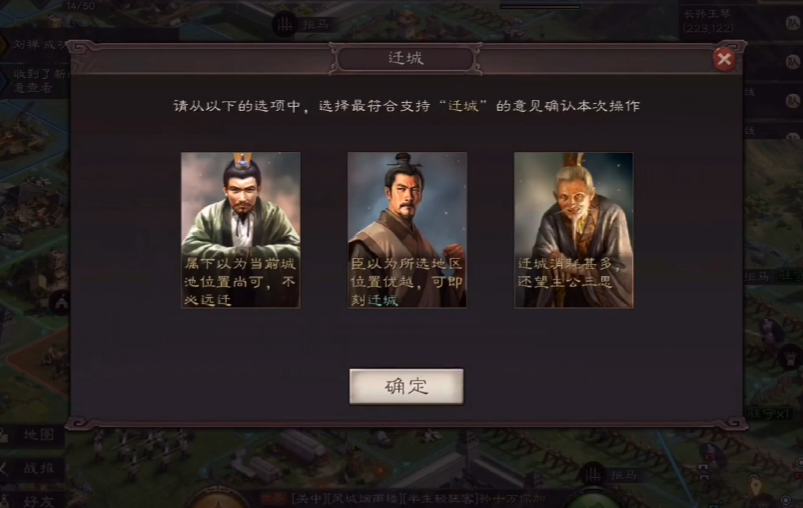803x508 pixels.
Task: Choose the middle advisor card recommending 即刻迁城
Action: (407, 230)
